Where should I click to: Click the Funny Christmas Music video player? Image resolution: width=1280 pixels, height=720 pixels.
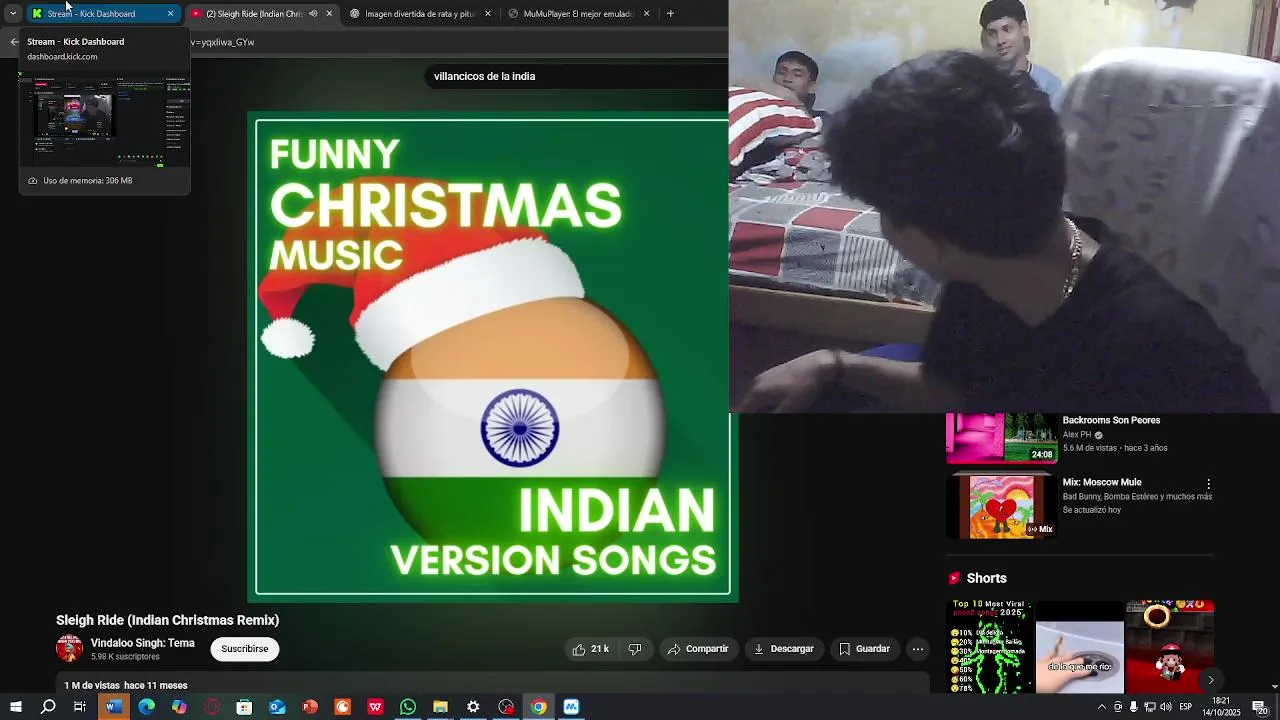tap(493, 357)
